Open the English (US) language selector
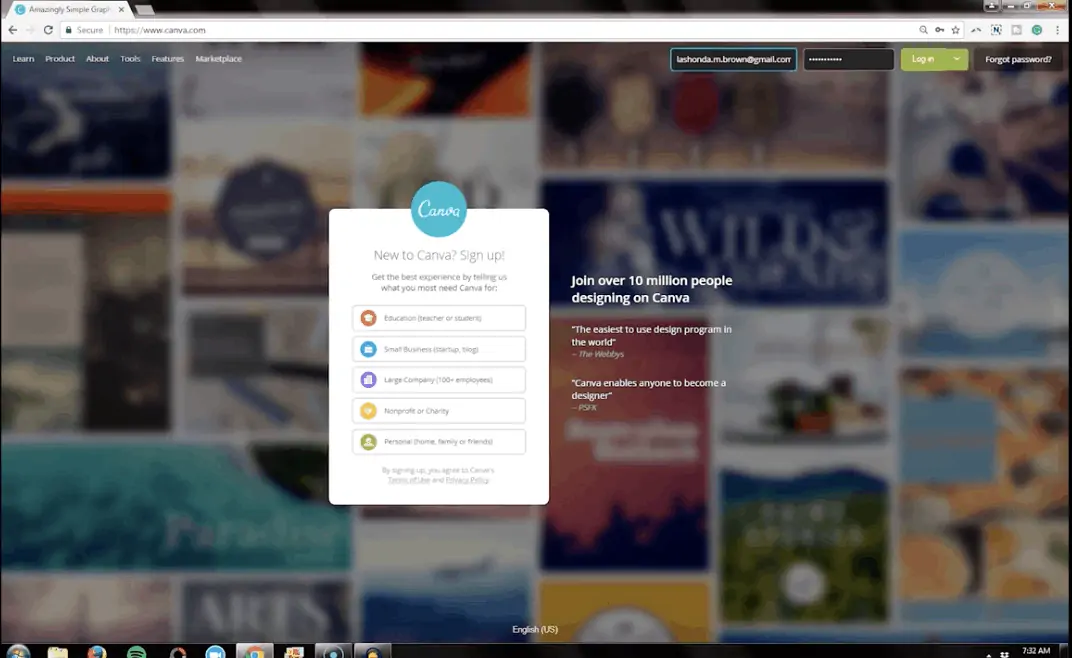Viewport: 1072px width, 658px height. (535, 629)
